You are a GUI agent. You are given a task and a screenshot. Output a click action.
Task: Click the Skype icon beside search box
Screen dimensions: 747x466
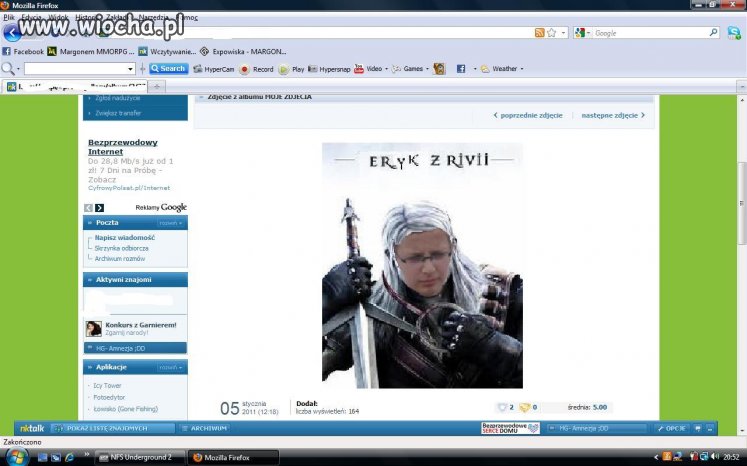coord(734,33)
